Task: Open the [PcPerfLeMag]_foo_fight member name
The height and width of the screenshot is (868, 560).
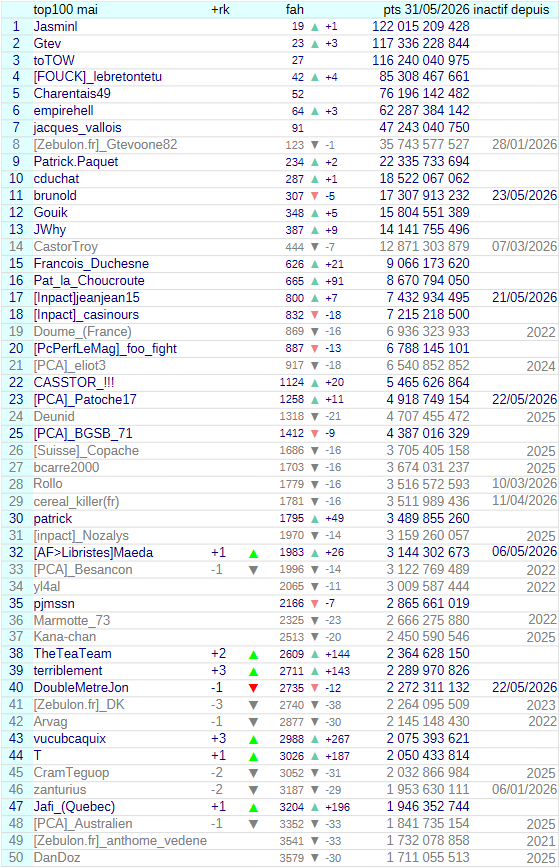Action: coord(105,349)
